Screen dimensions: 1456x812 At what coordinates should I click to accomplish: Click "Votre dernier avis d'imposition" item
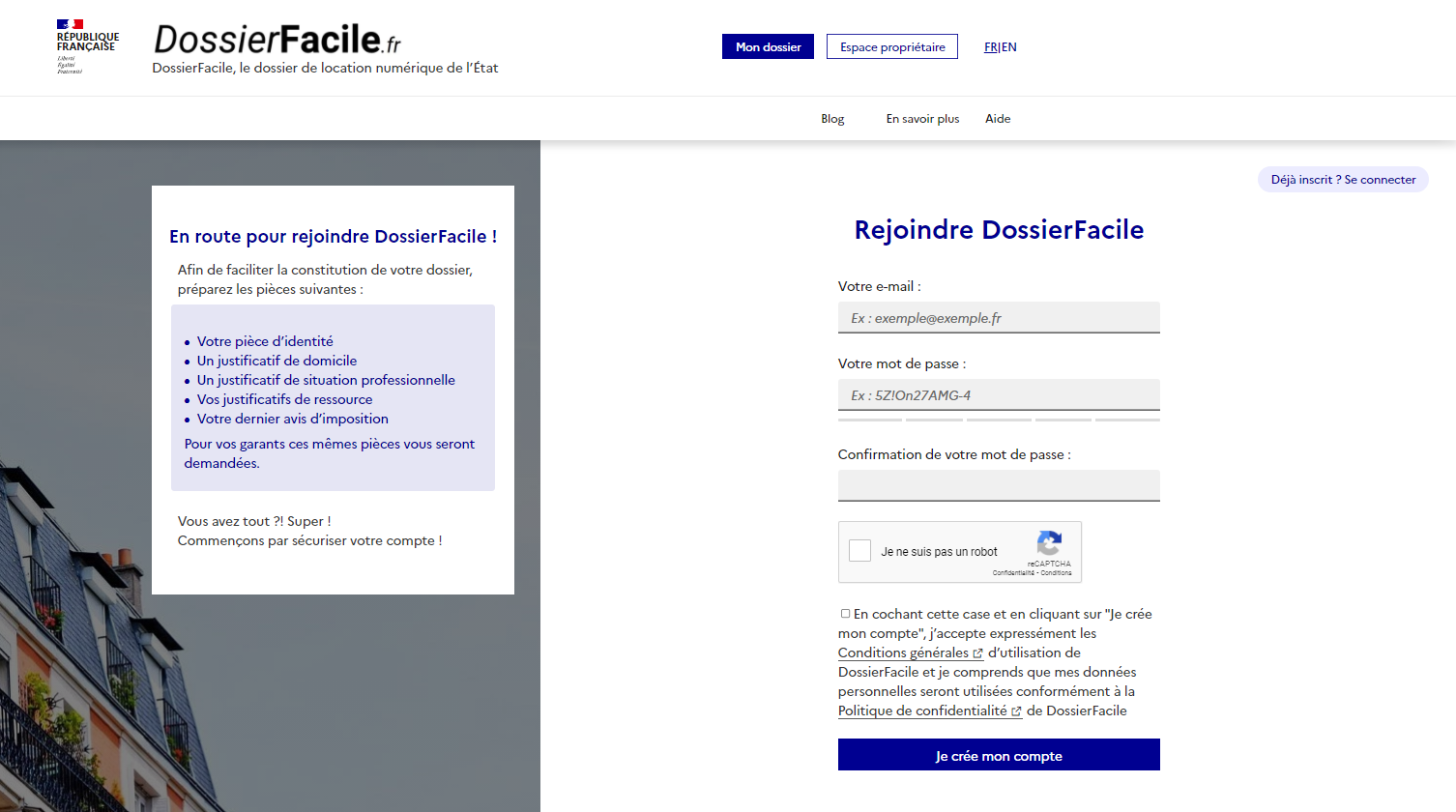click(x=293, y=419)
